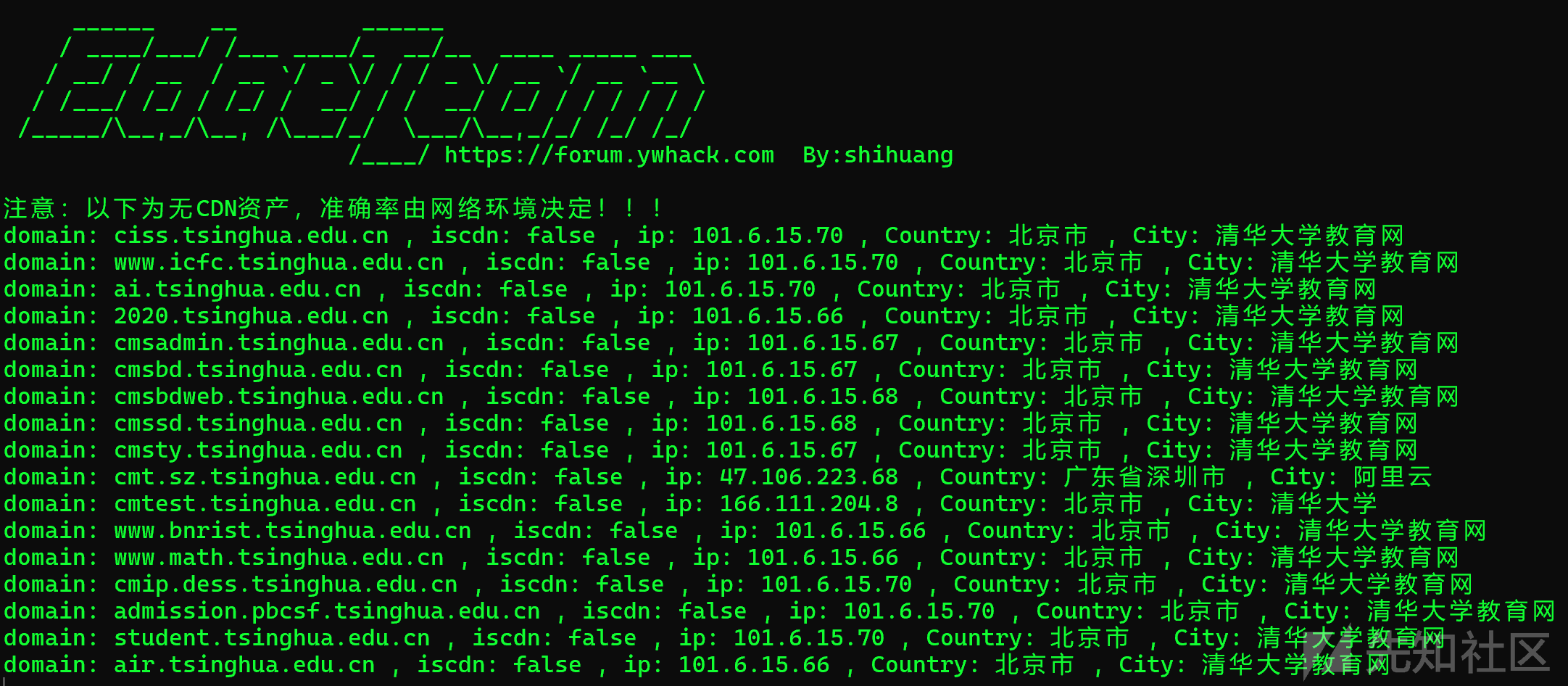The width and height of the screenshot is (1568, 686).
Task: Click the cmt.sz.tsinghua.edu.cn domain
Action: tap(265, 477)
